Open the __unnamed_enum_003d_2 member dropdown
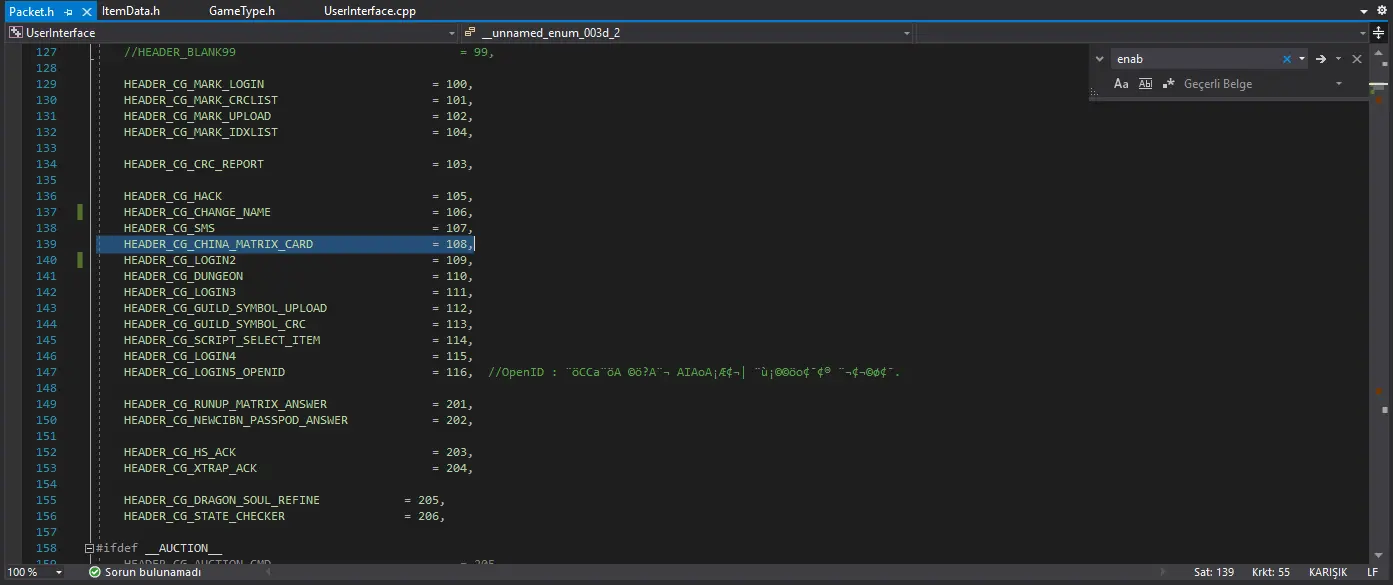This screenshot has width=1393, height=585. point(906,33)
